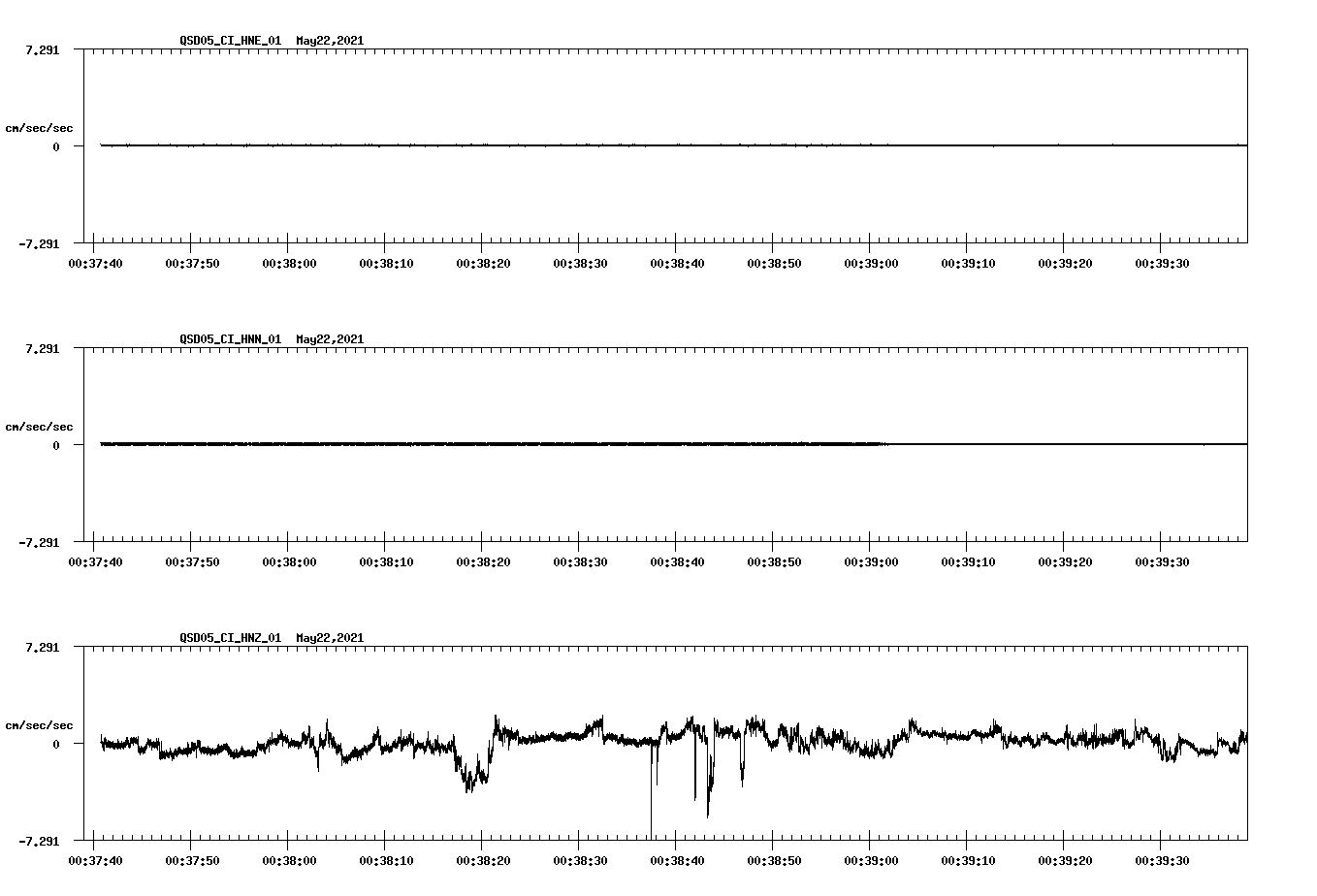Image resolution: width=1317 pixels, height=896 pixels.
Task: Click the cm/sec/sec axis label on HNZ plot
Action: click(x=39, y=722)
